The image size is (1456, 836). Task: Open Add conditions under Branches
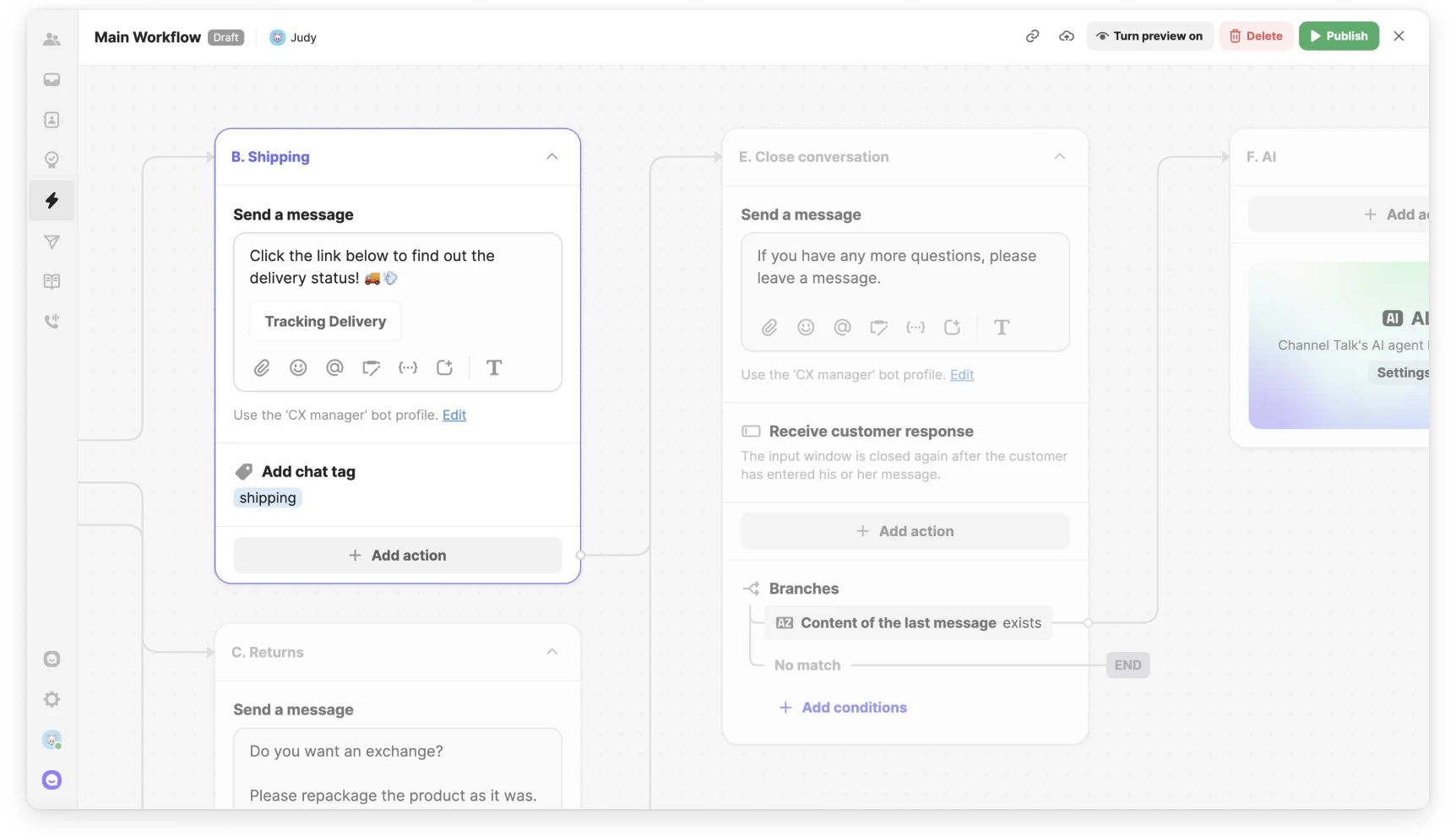coord(842,708)
